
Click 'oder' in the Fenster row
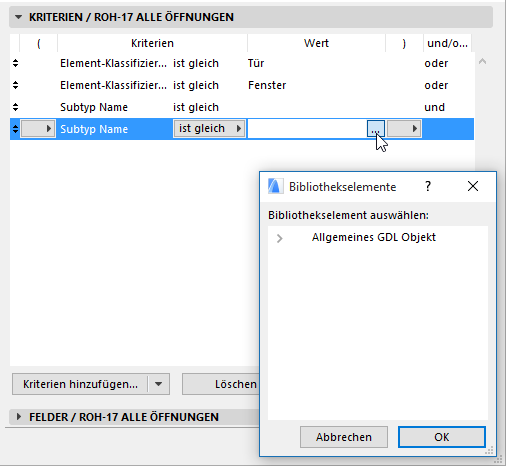436,85
